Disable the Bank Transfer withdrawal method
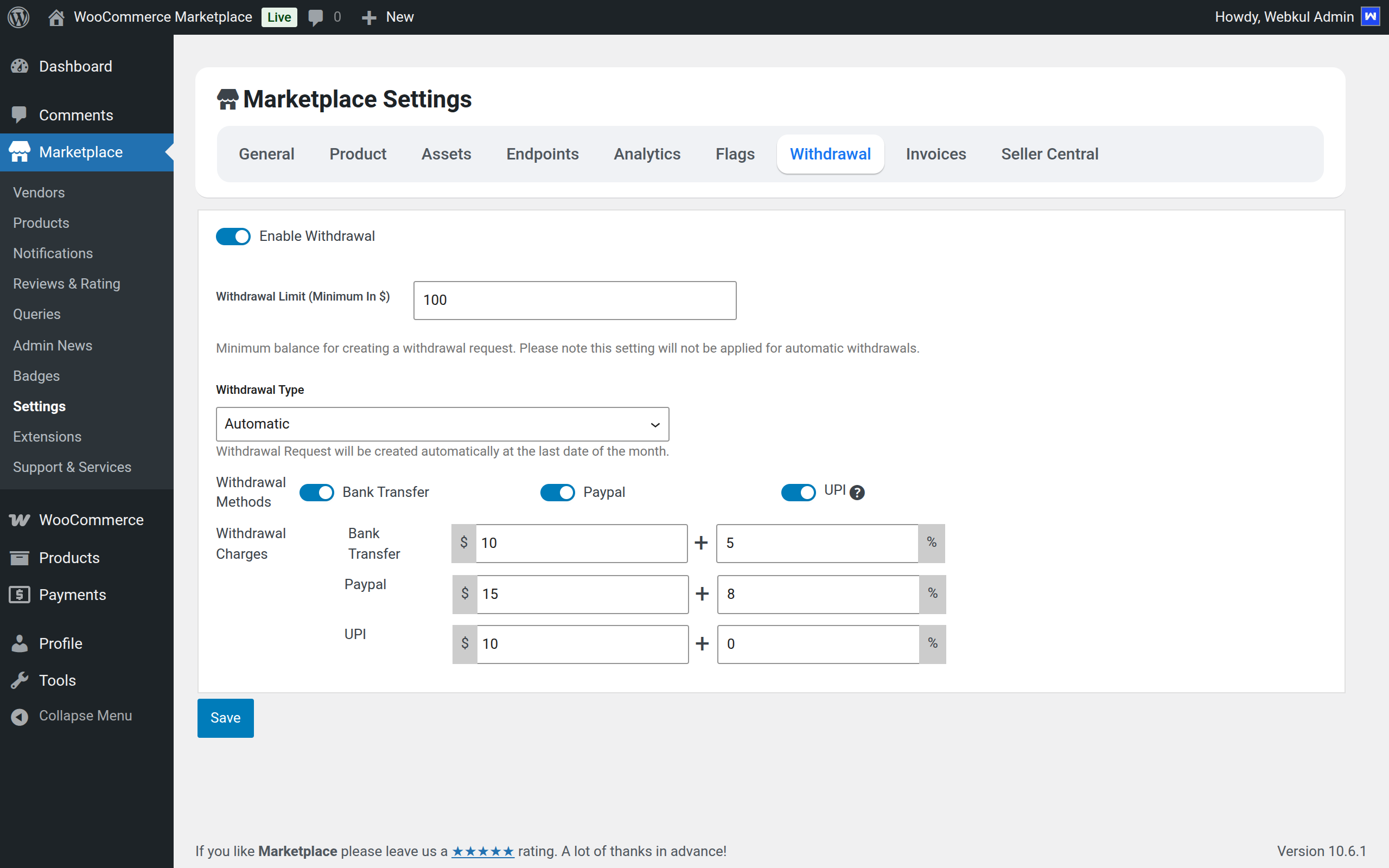The image size is (1389, 868). [316, 492]
